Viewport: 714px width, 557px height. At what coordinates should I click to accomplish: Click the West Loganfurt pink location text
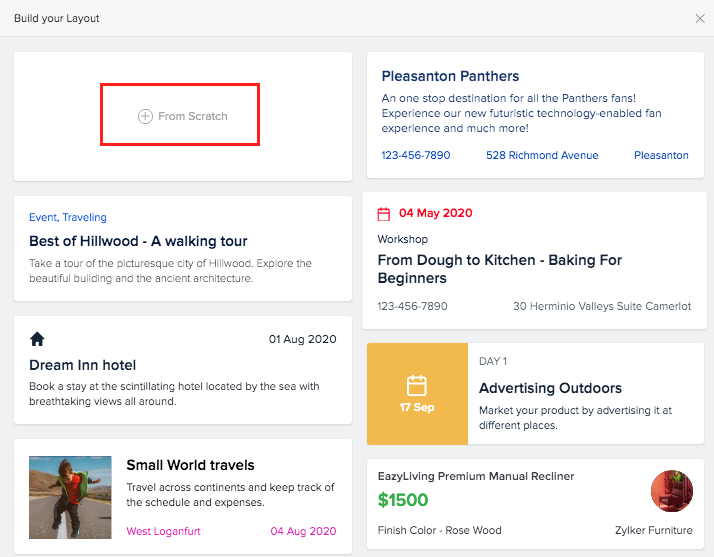coord(167,531)
